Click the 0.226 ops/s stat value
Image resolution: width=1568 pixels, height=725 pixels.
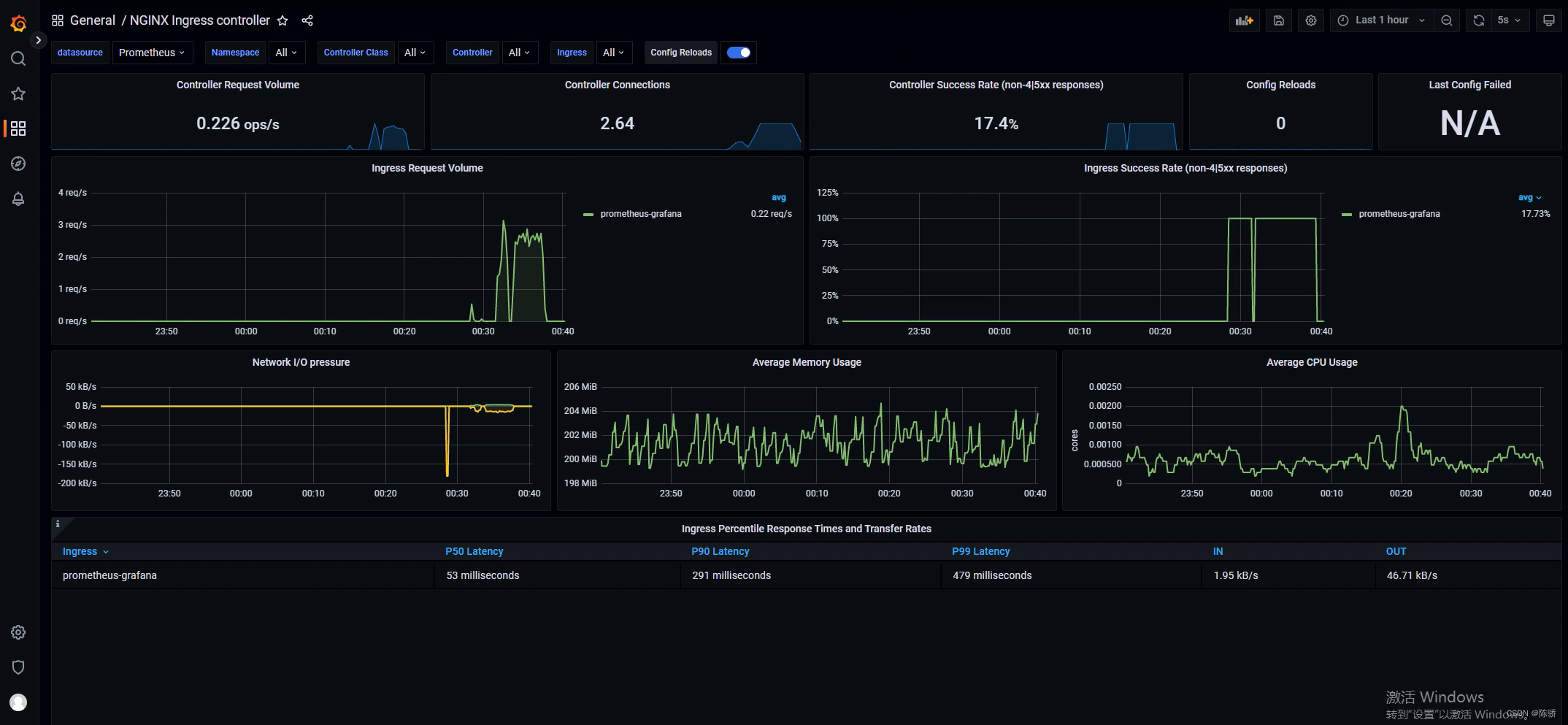pyautogui.click(x=238, y=123)
